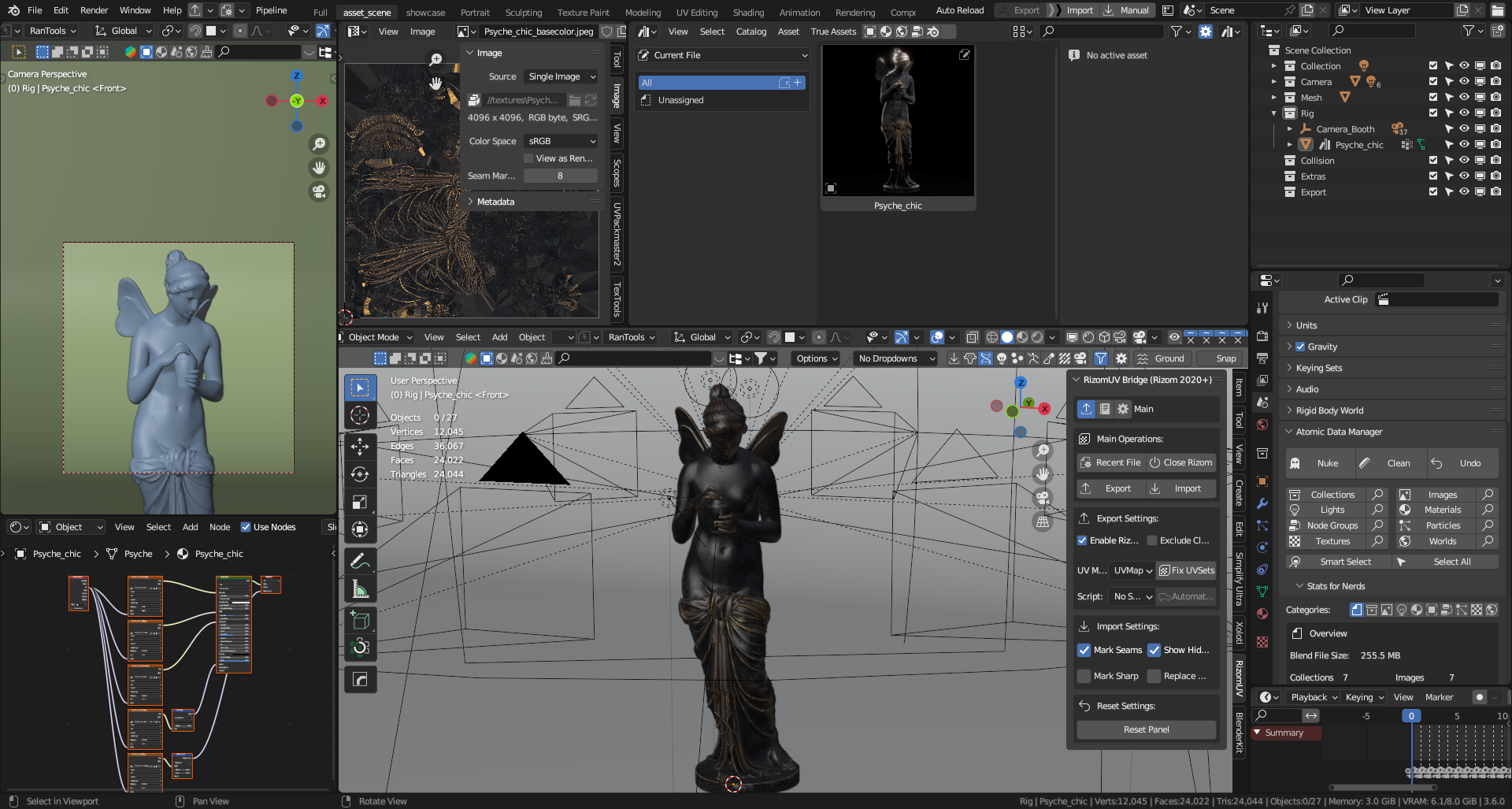Image resolution: width=1512 pixels, height=809 pixels.
Task: Activate the Move tool in viewport toolbar
Action: coord(360,447)
